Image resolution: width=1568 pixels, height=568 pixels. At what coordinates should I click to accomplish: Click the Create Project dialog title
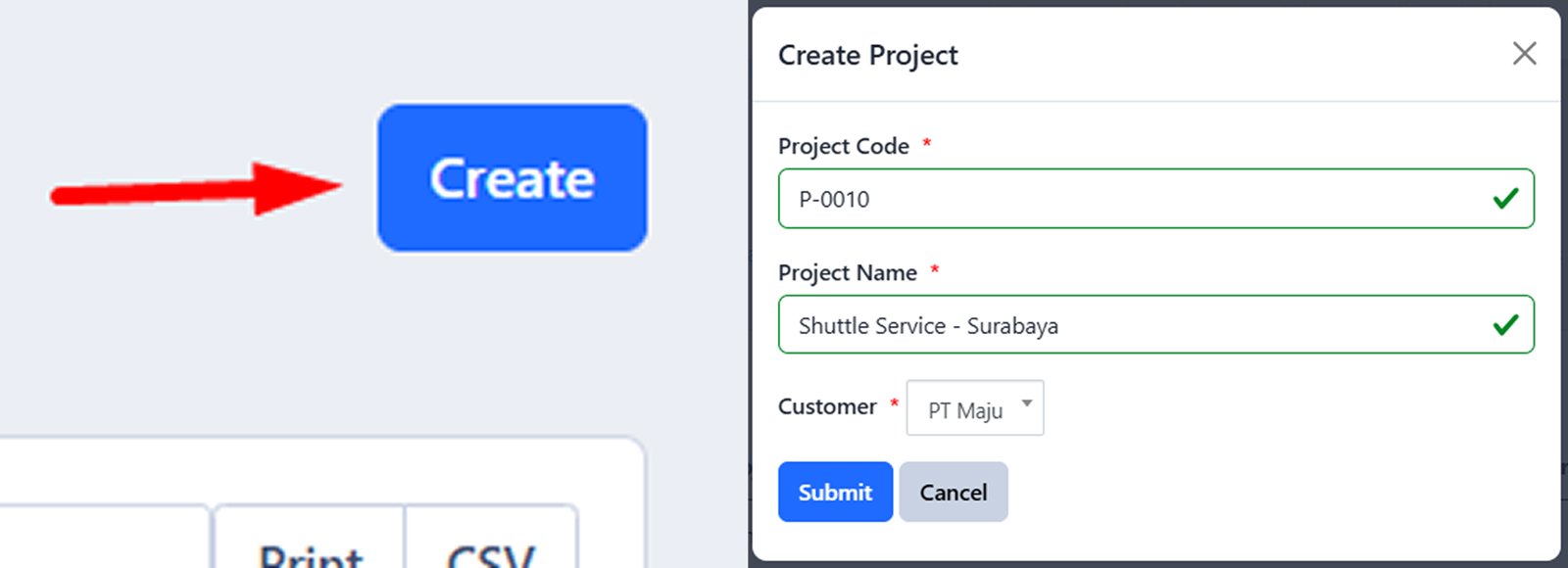coord(867,55)
